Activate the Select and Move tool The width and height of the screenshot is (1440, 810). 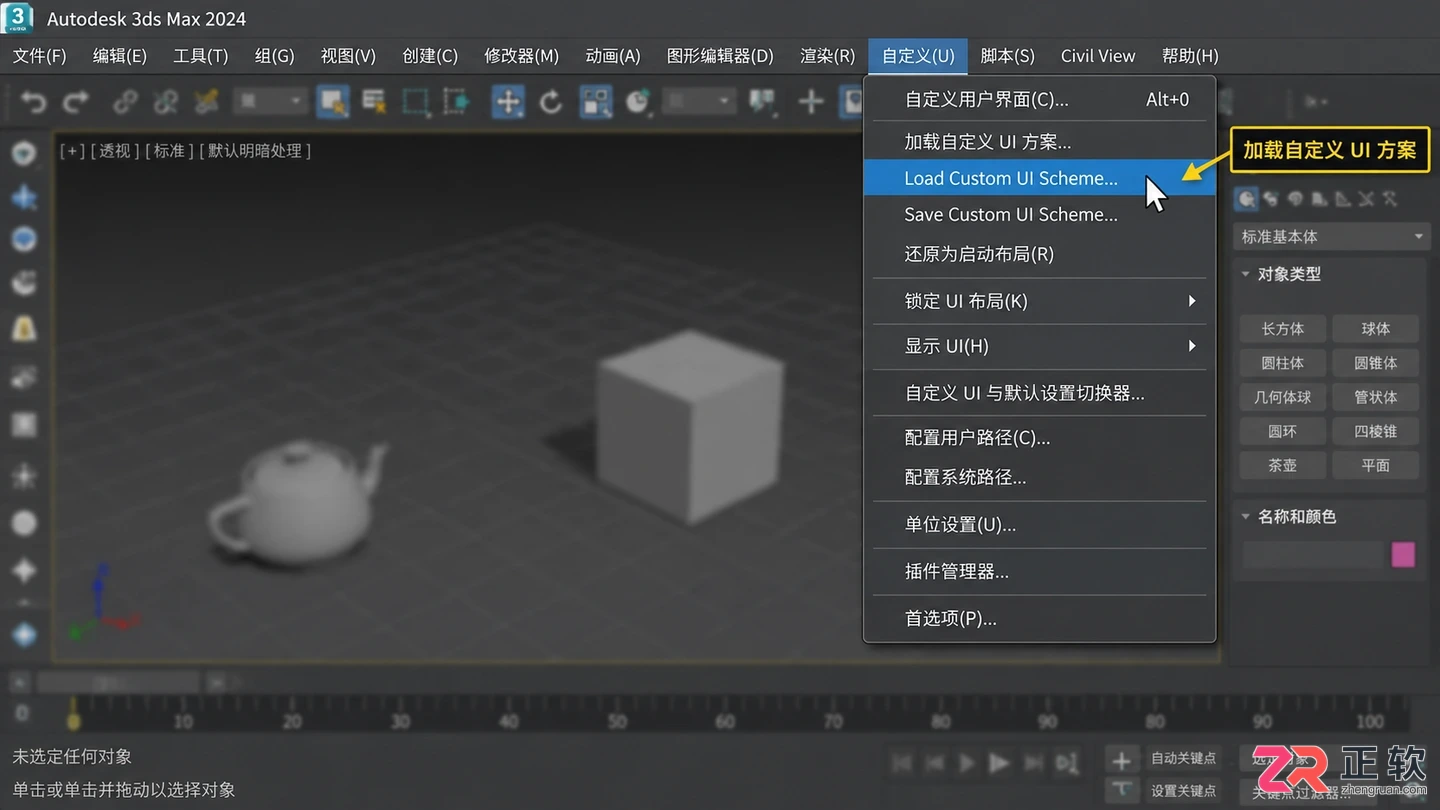(x=508, y=102)
